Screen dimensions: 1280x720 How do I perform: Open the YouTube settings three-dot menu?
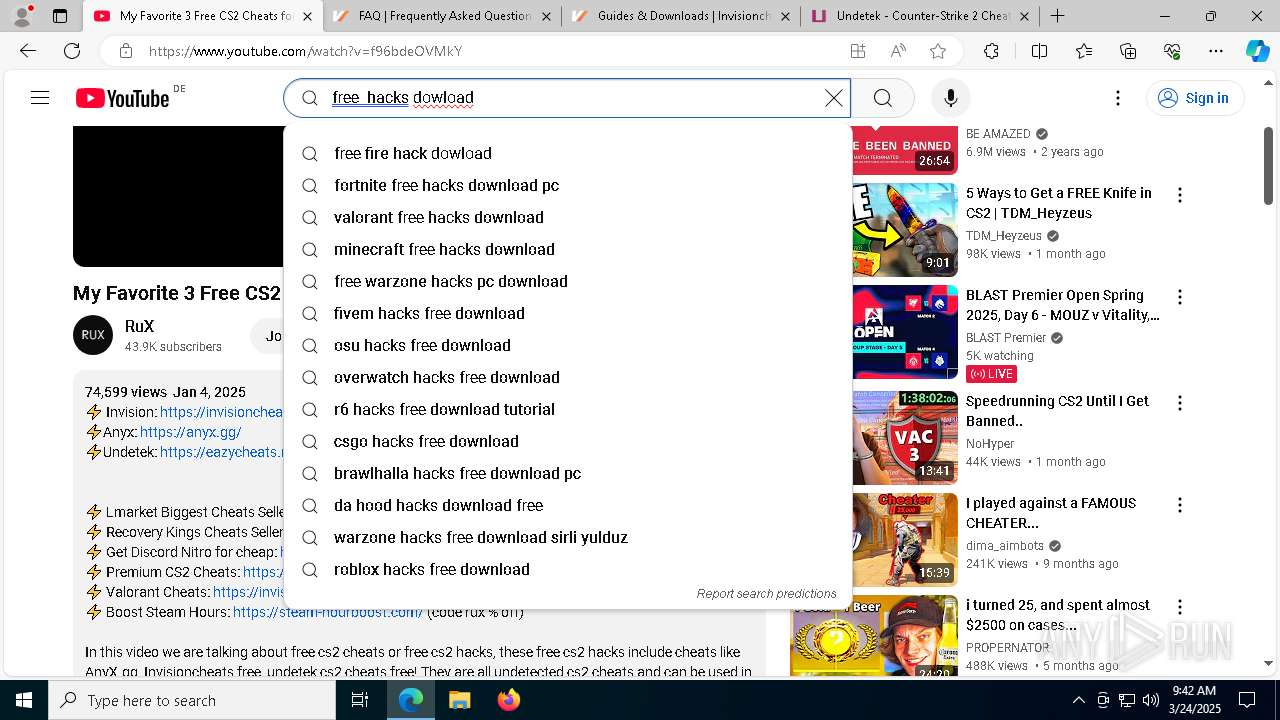[x=1118, y=98]
